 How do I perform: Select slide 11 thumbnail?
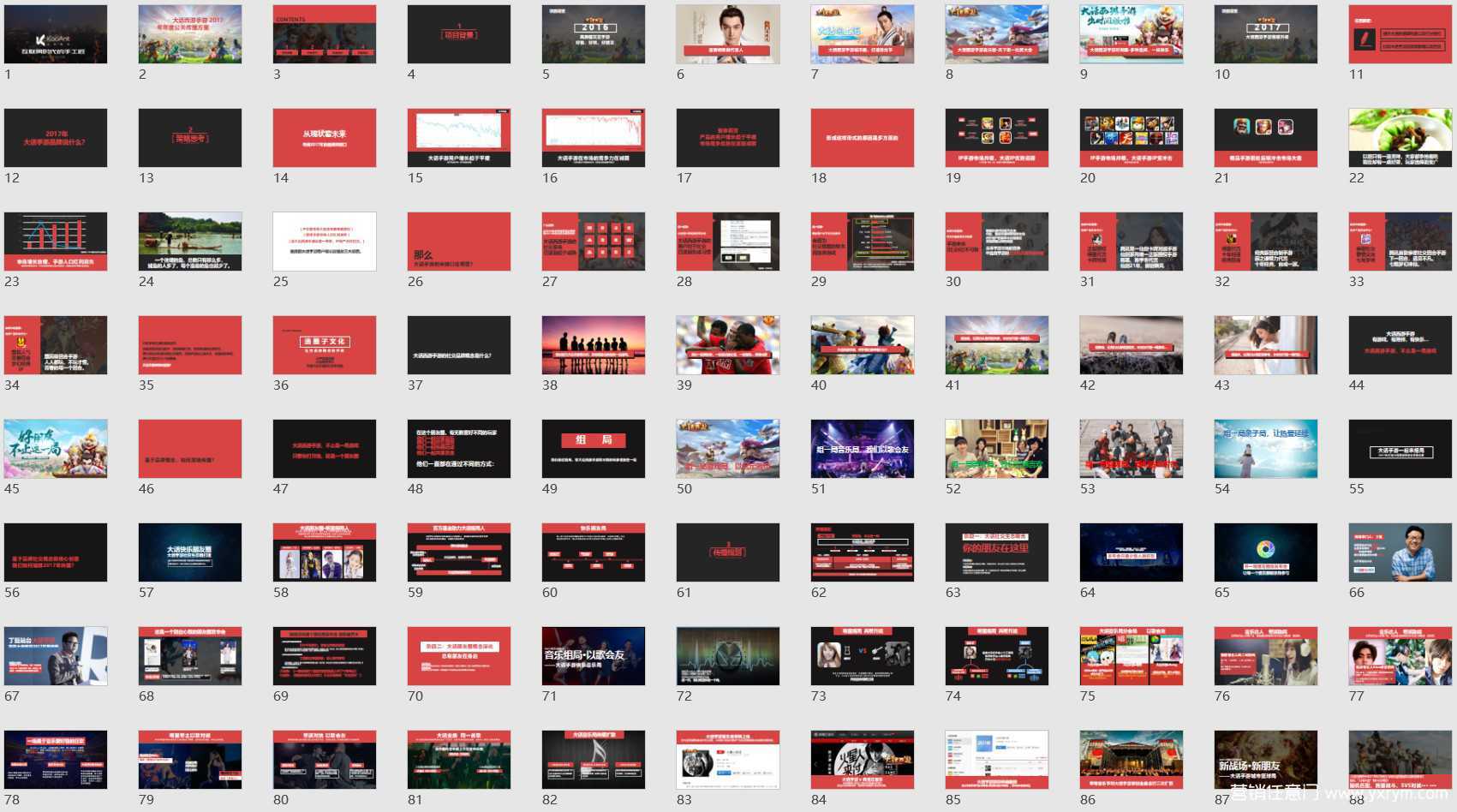click(x=1400, y=34)
